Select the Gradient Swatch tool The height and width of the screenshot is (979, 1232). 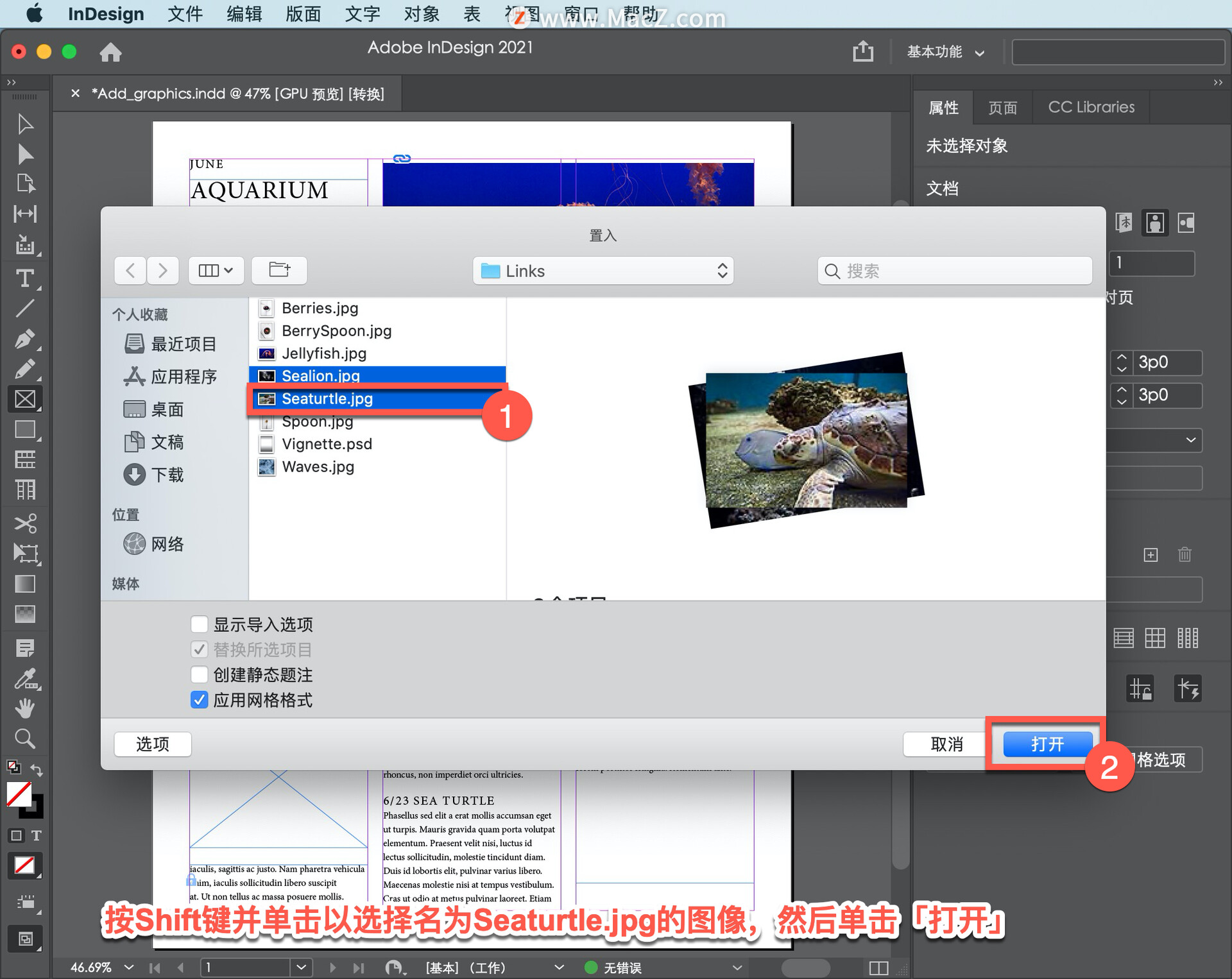(x=25, y=584)
